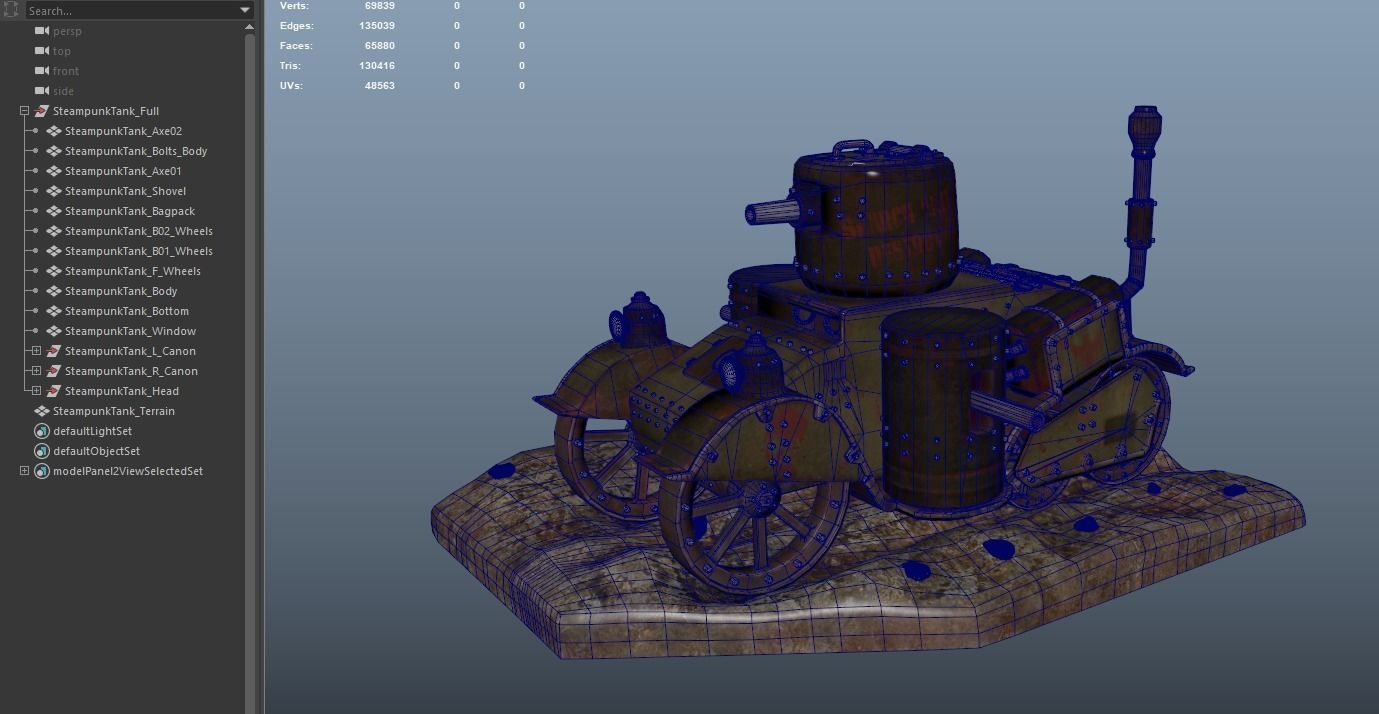
Task: Click the outliner vertical scrollbar track
Action: (x=250, y=374)
